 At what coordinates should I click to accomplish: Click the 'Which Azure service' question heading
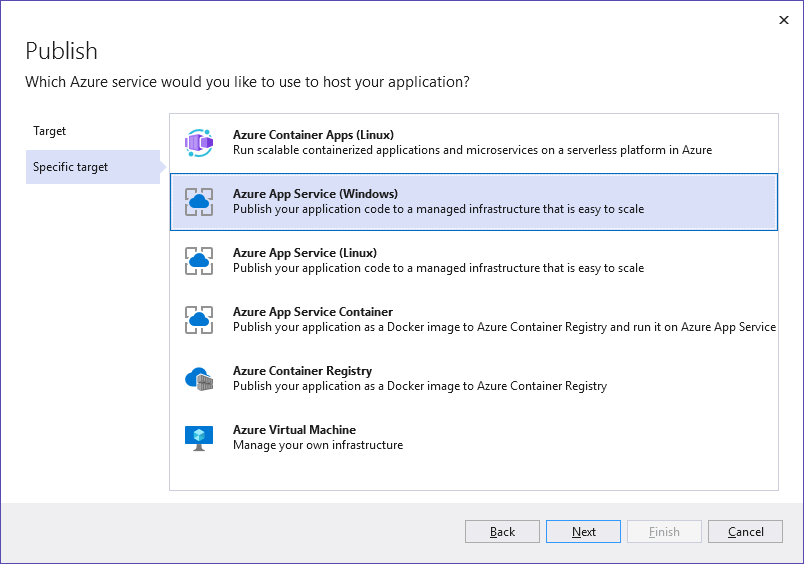247,82
